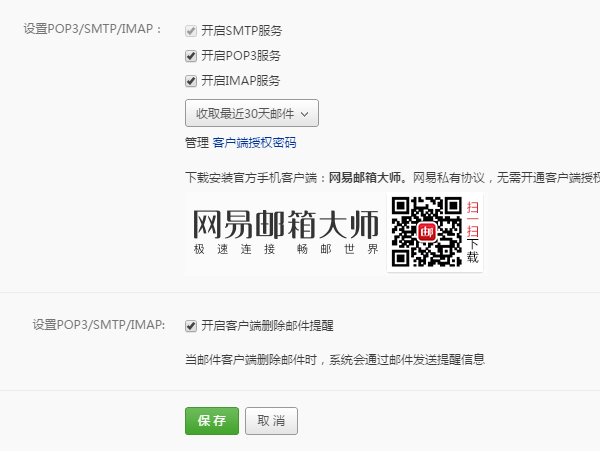
Task: Click the red mail icon inside the QR code
Action: coord(427,232)
